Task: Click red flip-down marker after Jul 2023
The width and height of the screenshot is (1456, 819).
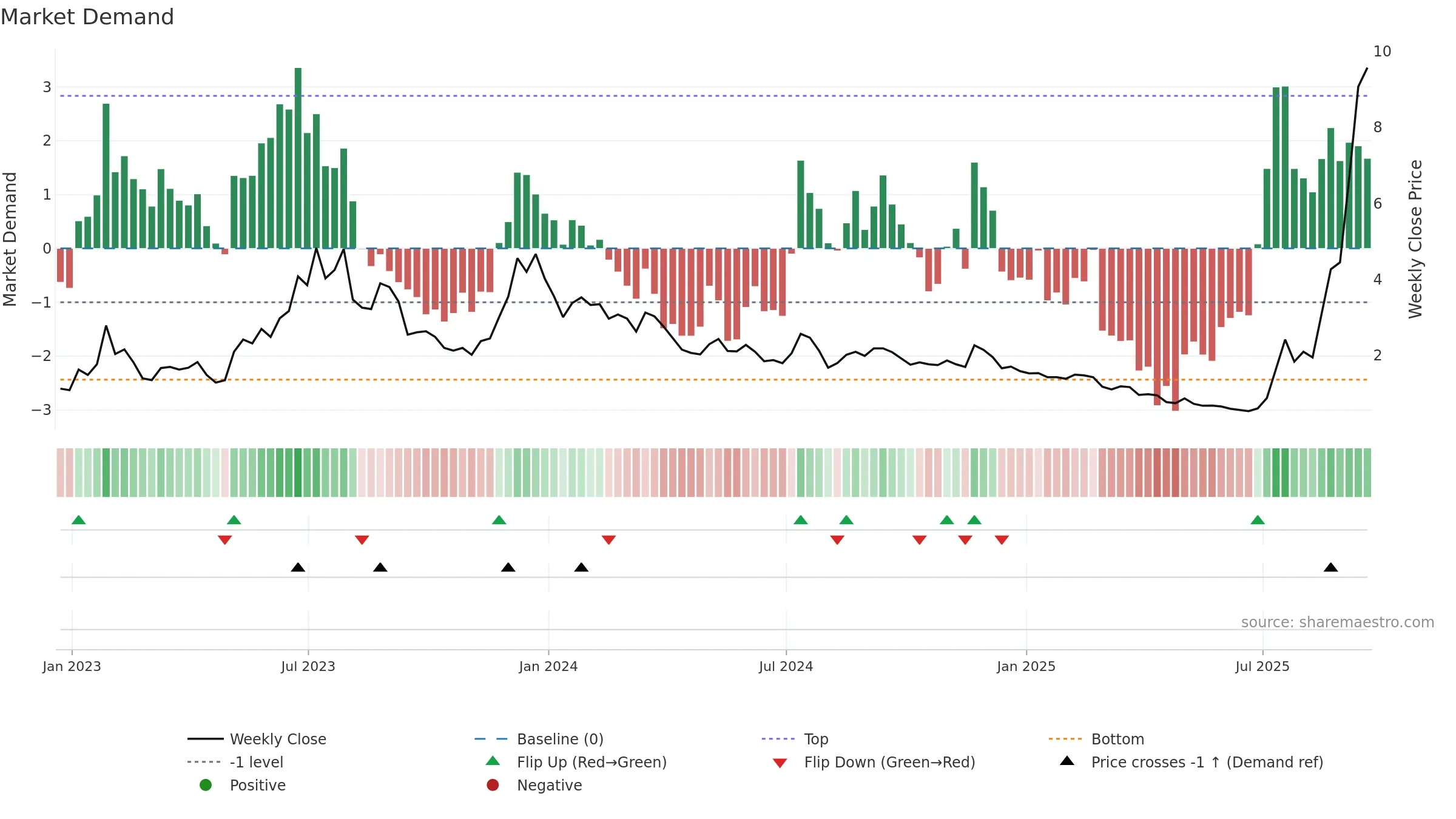Action: point(362,540)
